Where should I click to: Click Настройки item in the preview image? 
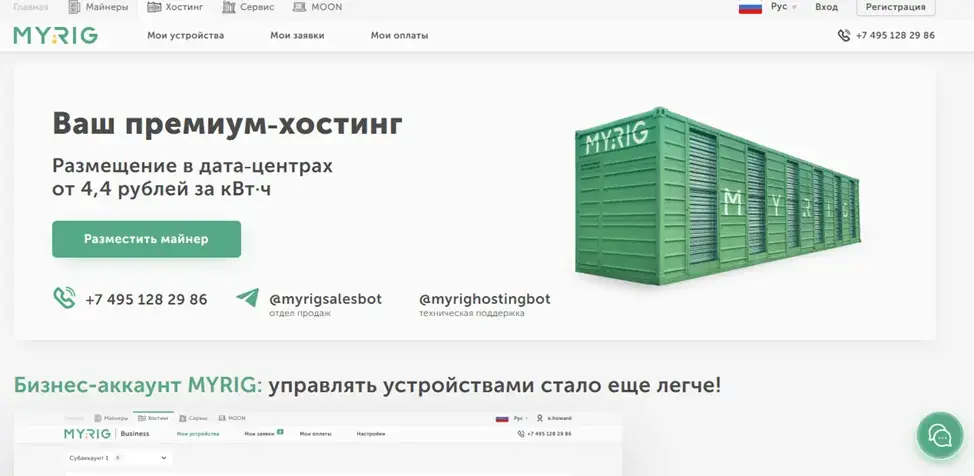point(371,434)
